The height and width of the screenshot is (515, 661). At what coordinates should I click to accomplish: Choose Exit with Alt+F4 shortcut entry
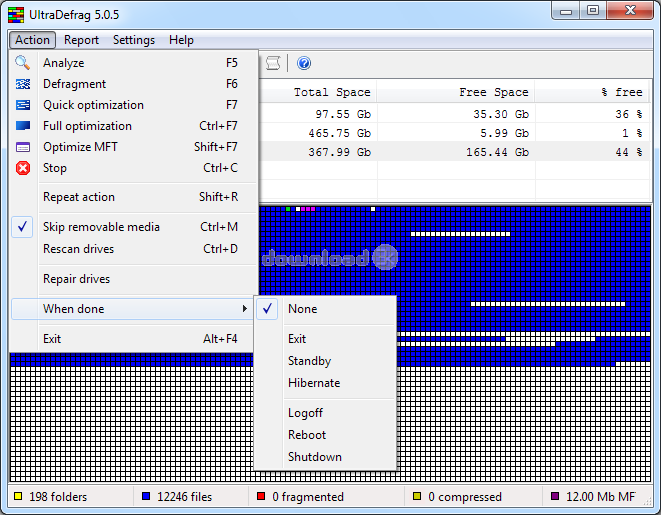click(x=134, y=338)
